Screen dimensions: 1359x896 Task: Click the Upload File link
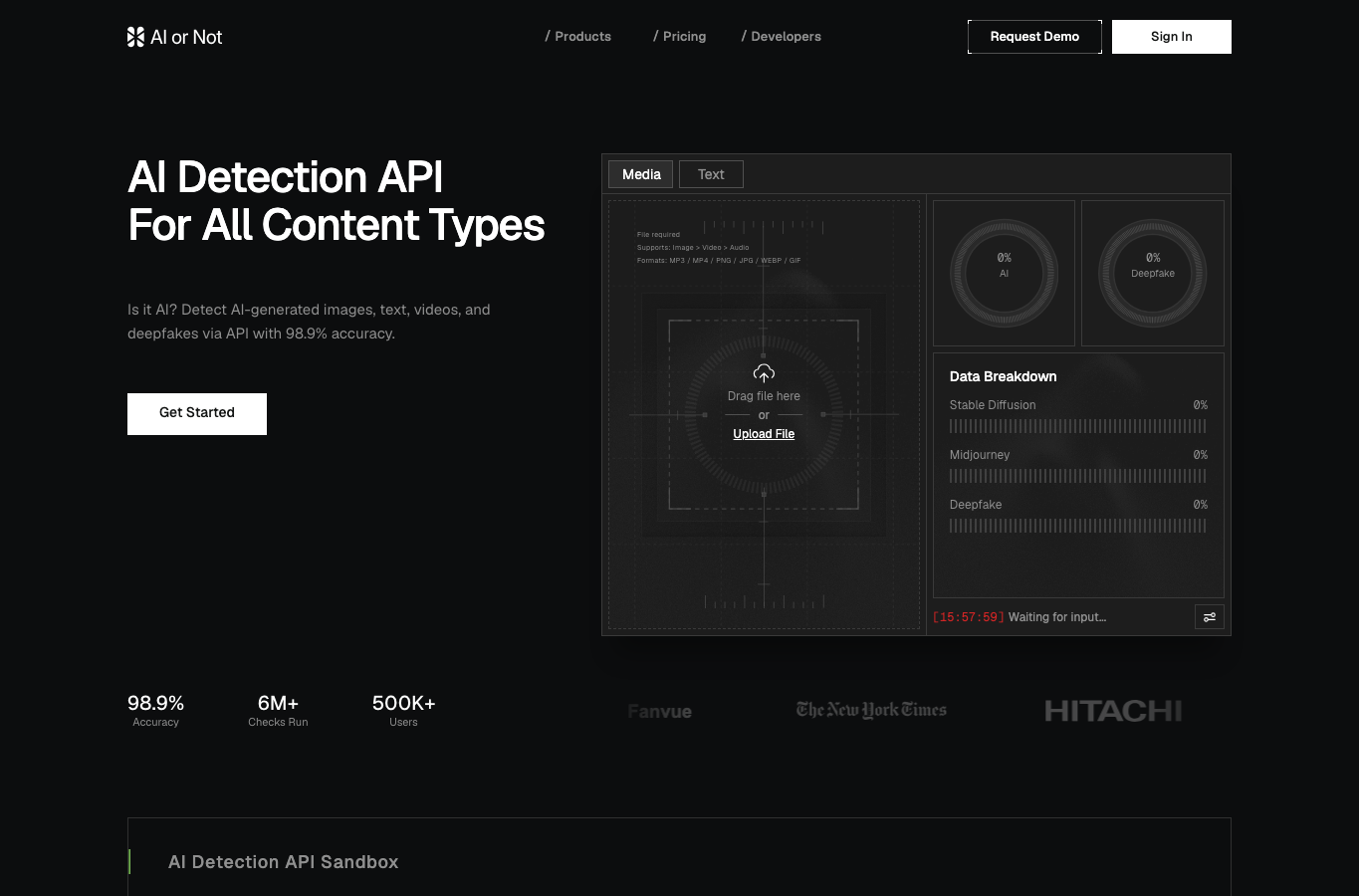click(x=764, y=434)
